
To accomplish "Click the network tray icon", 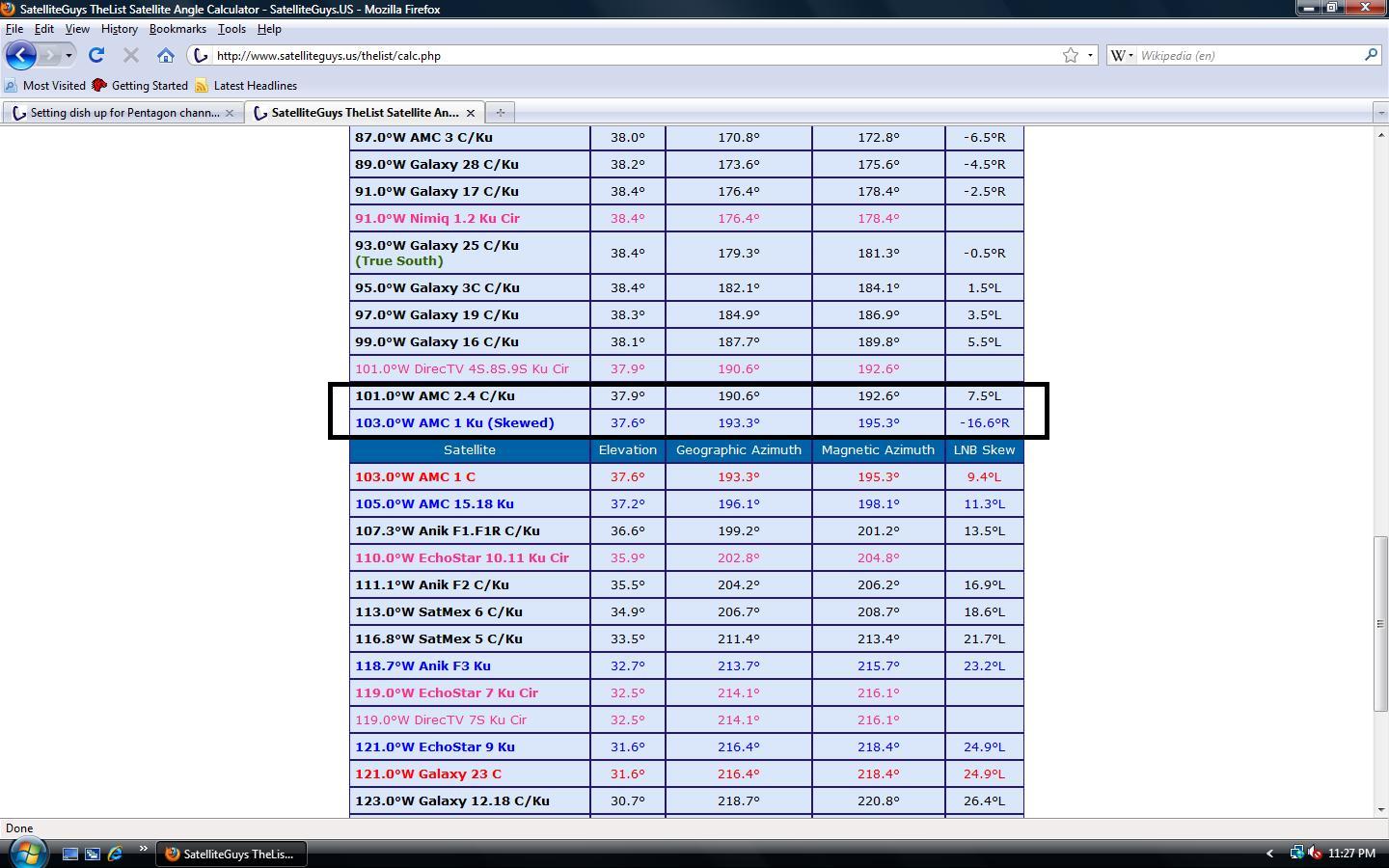I will point(1297,853).
